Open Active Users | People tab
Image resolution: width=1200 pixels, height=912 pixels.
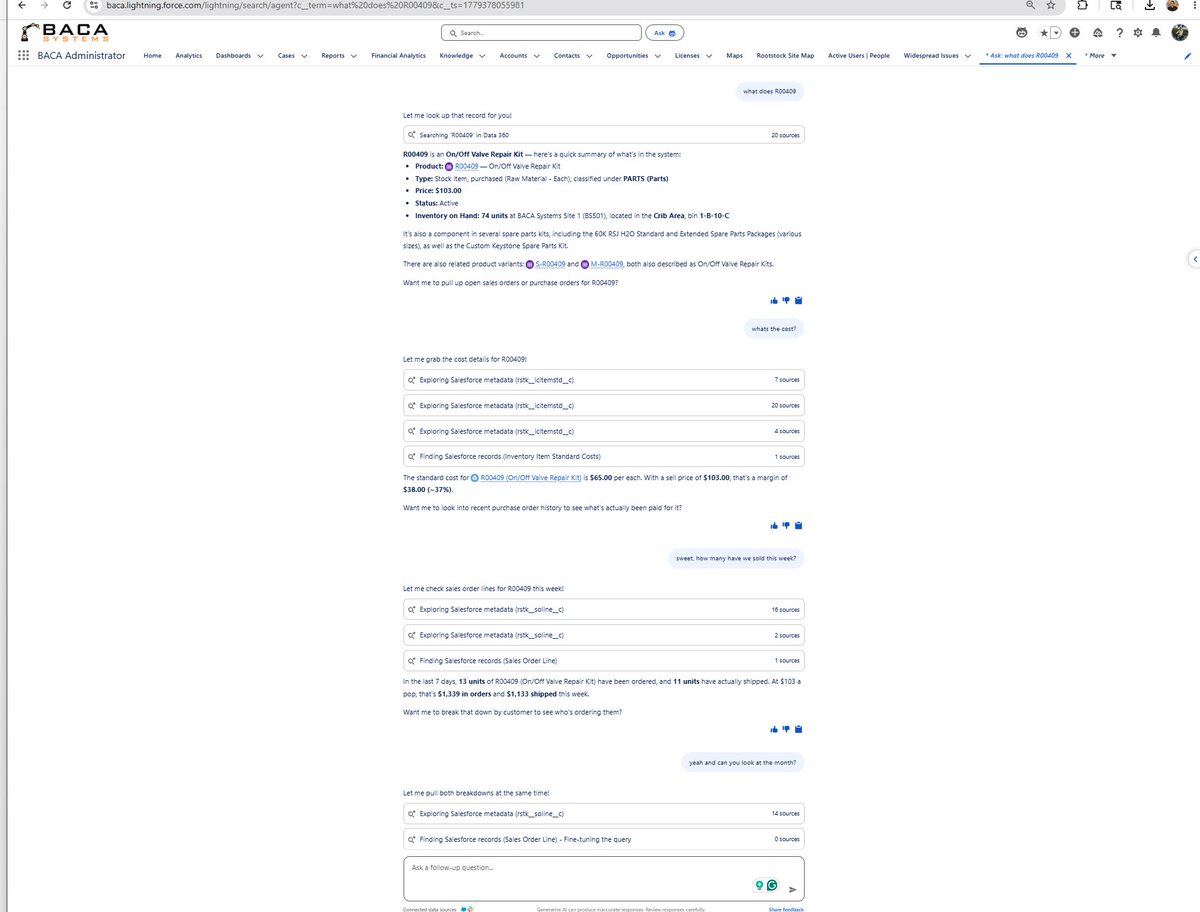859,56
